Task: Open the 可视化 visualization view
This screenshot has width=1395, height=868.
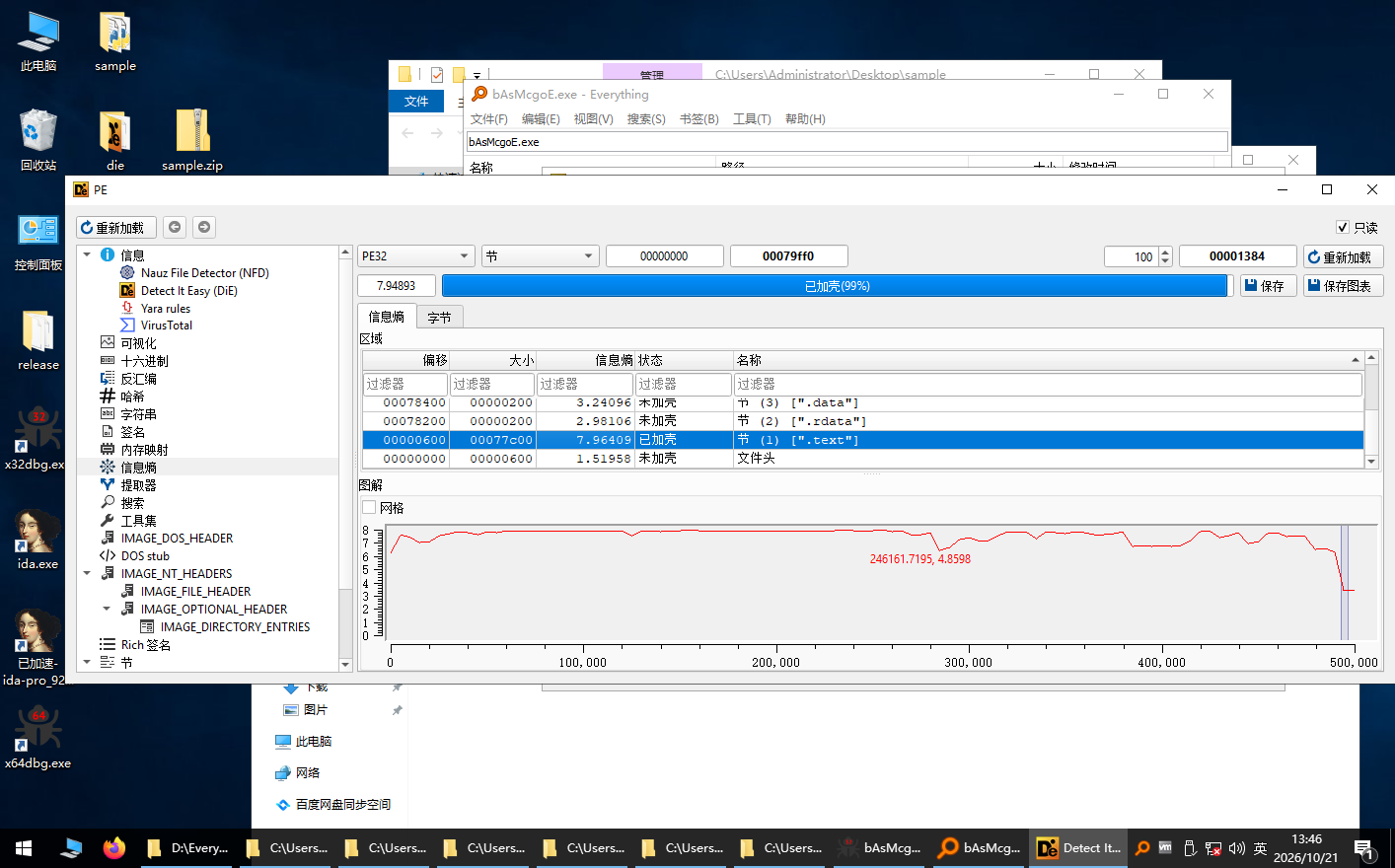Action: tap(138, 343)
